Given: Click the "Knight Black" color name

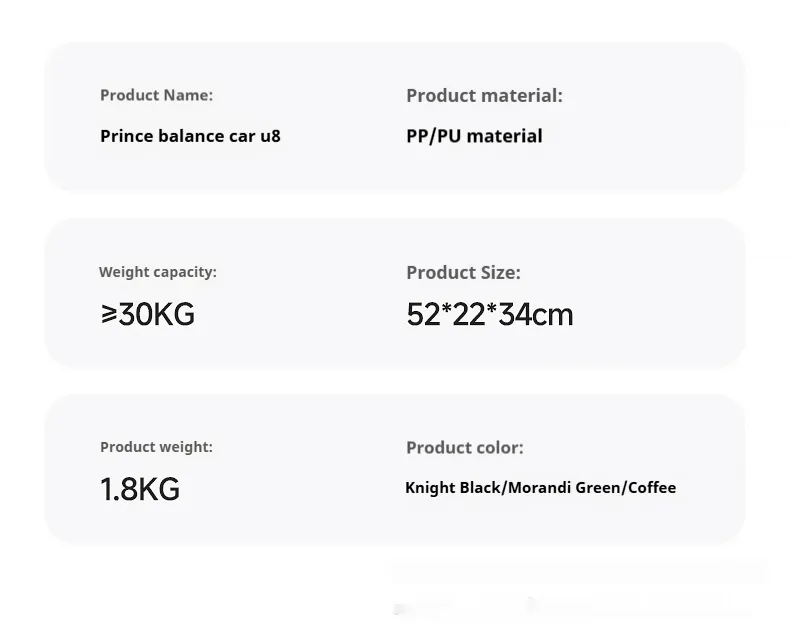Looking at the screenshot, I should (452, 488).
